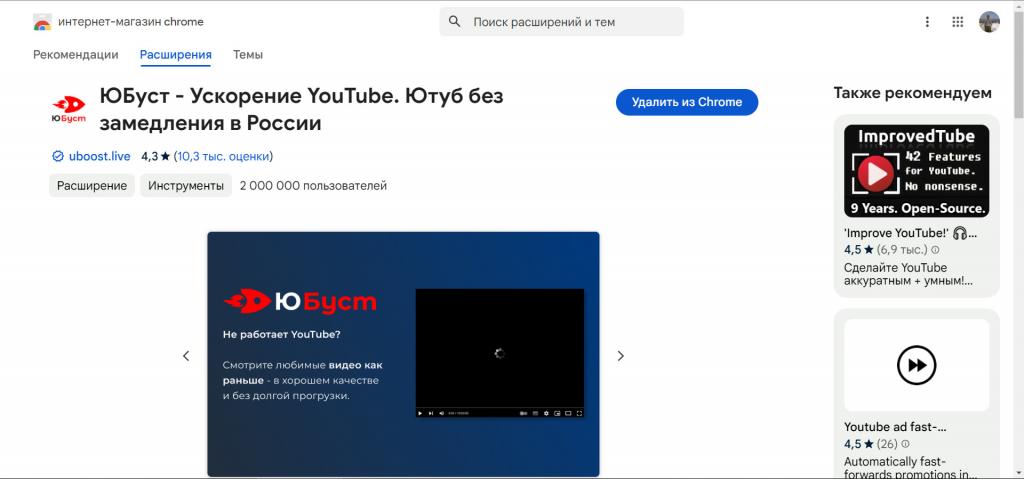Click the Инструменты category chip
The height and width of the screenshot is (479, 1024).
click(x=185, y=186)
